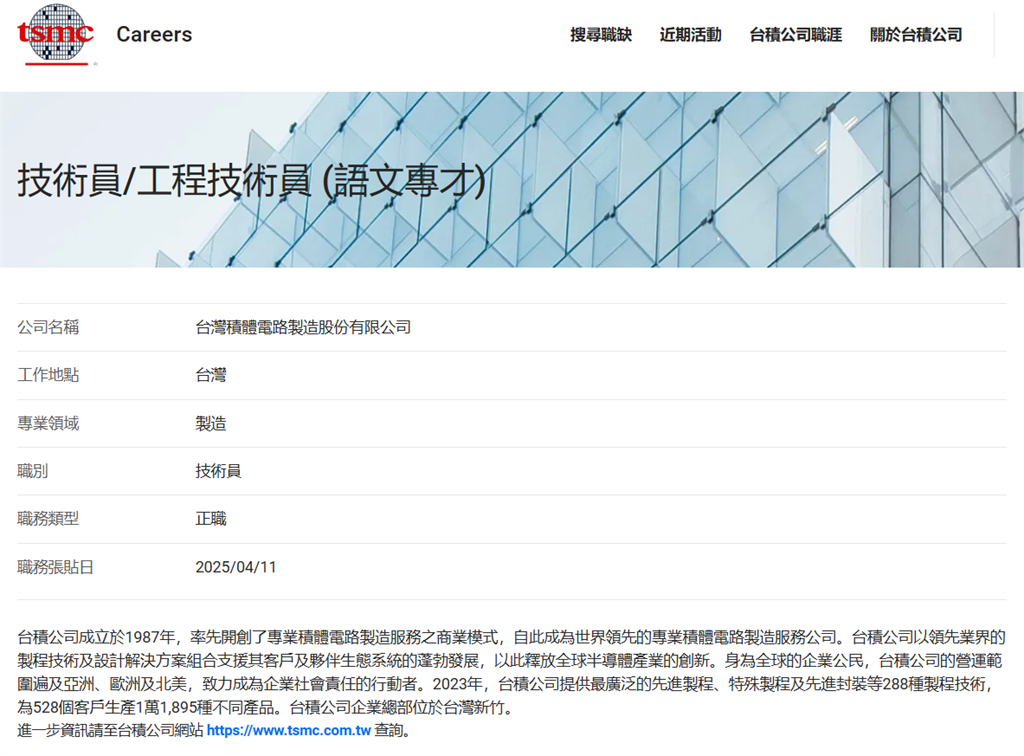Open the 搜尋職缺 menu item

coord(601,35)
